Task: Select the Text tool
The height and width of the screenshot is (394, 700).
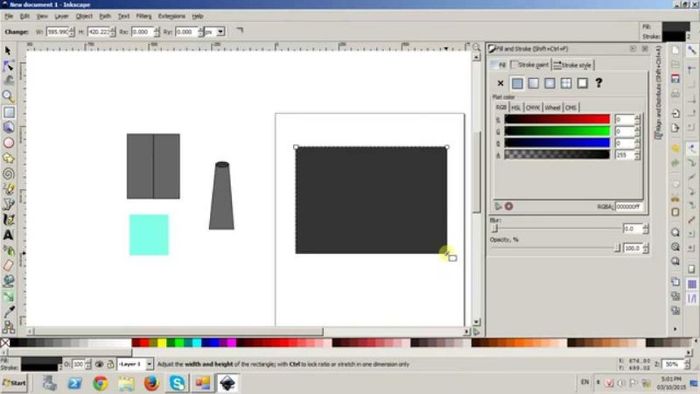Action: point(8,235)
